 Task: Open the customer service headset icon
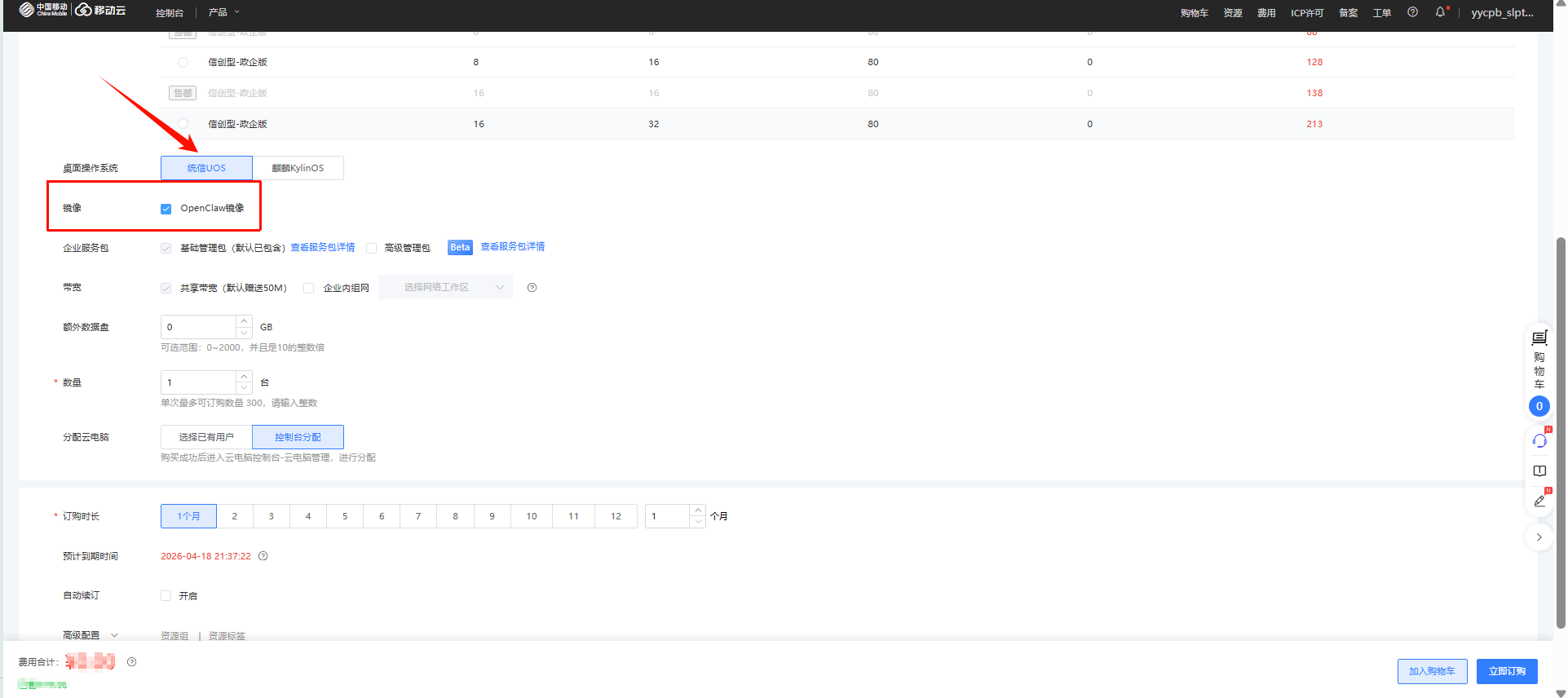click(x=1539, y=441)
